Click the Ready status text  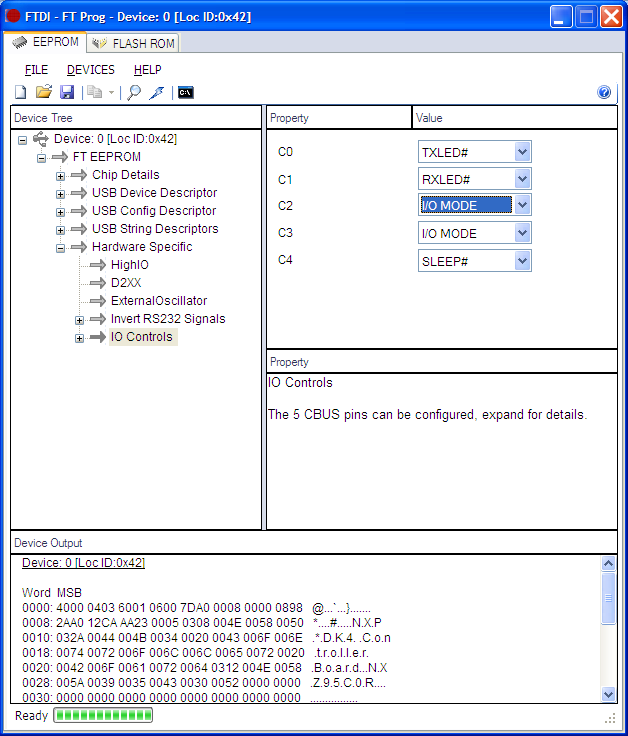pyautogui.click(x=31, y=715)
